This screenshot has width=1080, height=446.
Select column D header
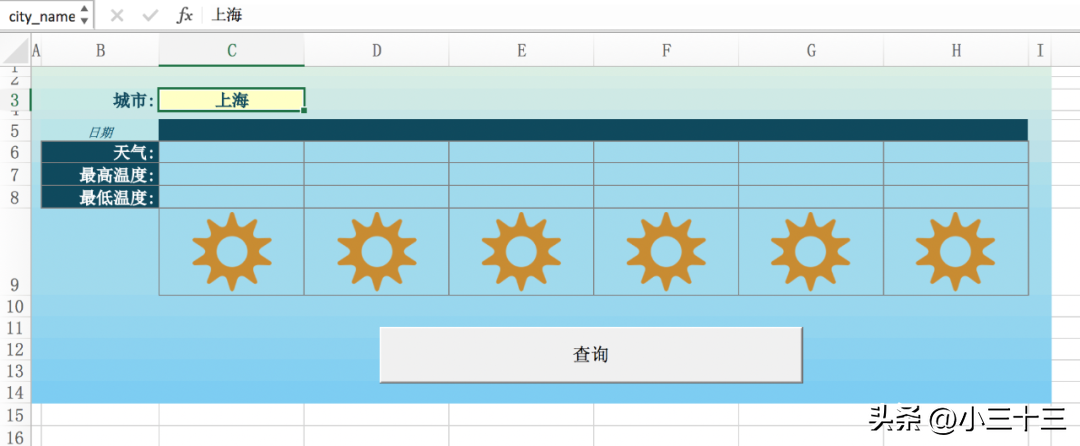pyautogui.click(x=377, y=51)
